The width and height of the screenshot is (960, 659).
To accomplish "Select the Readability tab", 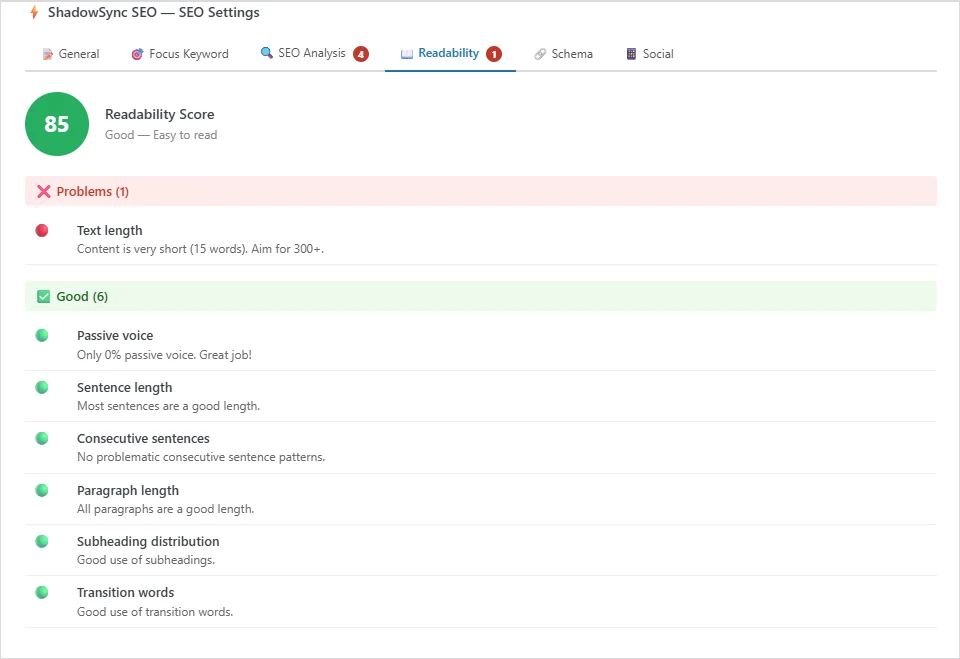I will click(451, 54).
